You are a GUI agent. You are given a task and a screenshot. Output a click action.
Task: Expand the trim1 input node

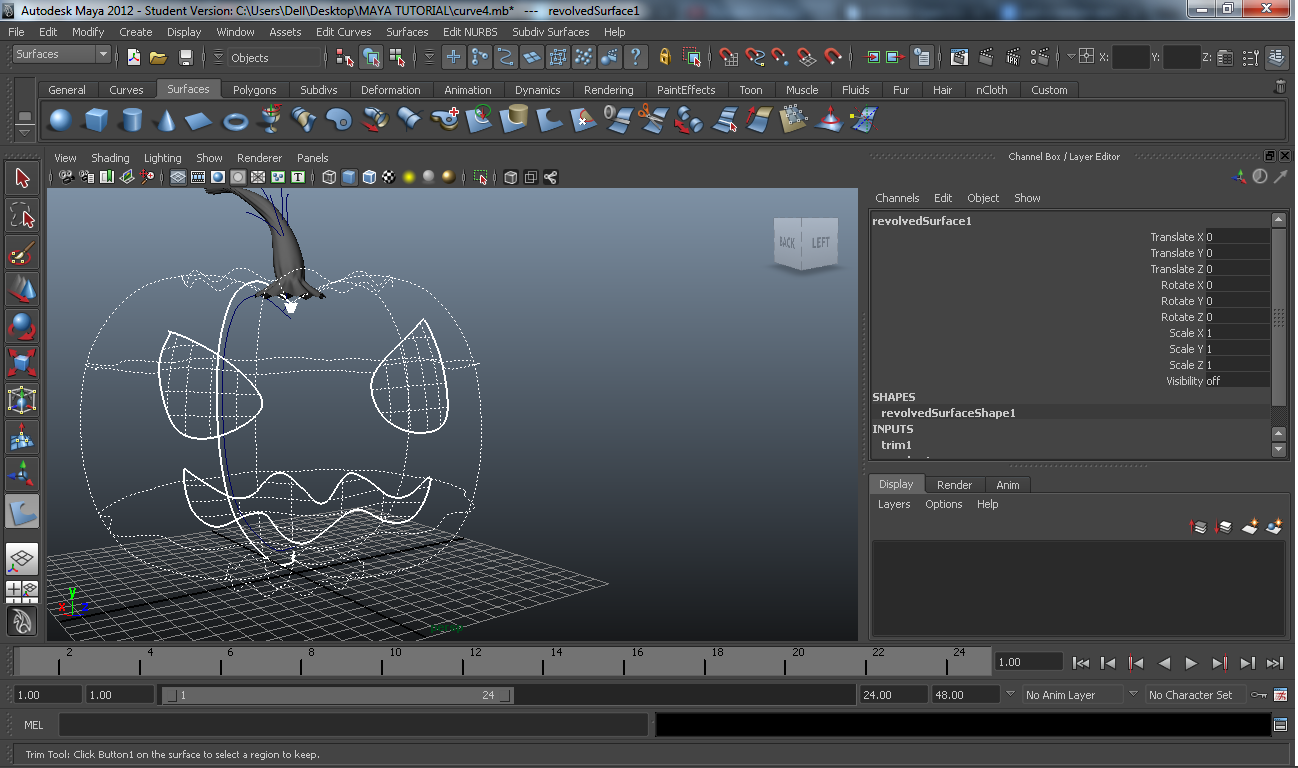[x=896, y=445]
